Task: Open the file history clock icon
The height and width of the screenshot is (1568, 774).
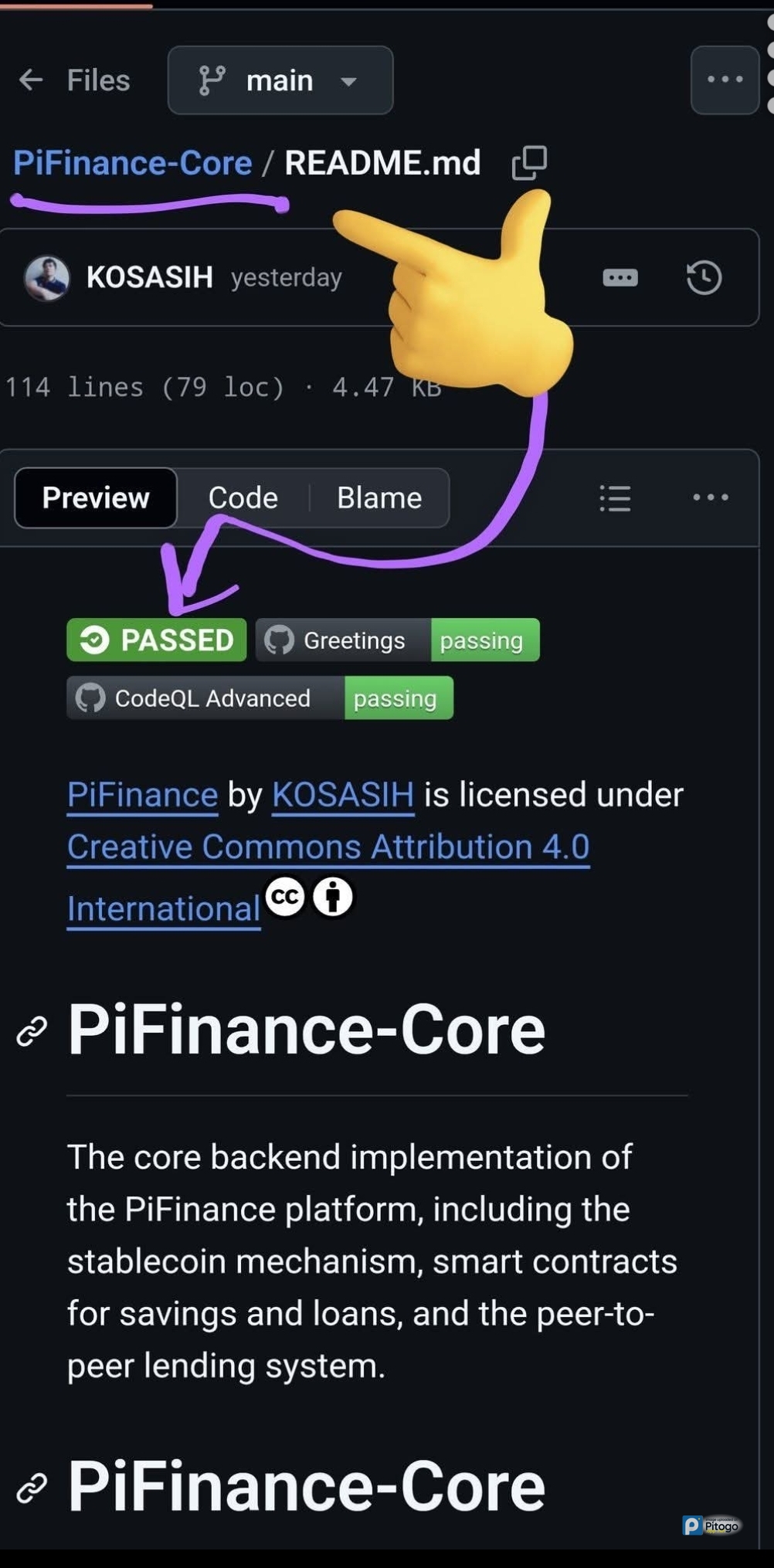Action: 704,277
